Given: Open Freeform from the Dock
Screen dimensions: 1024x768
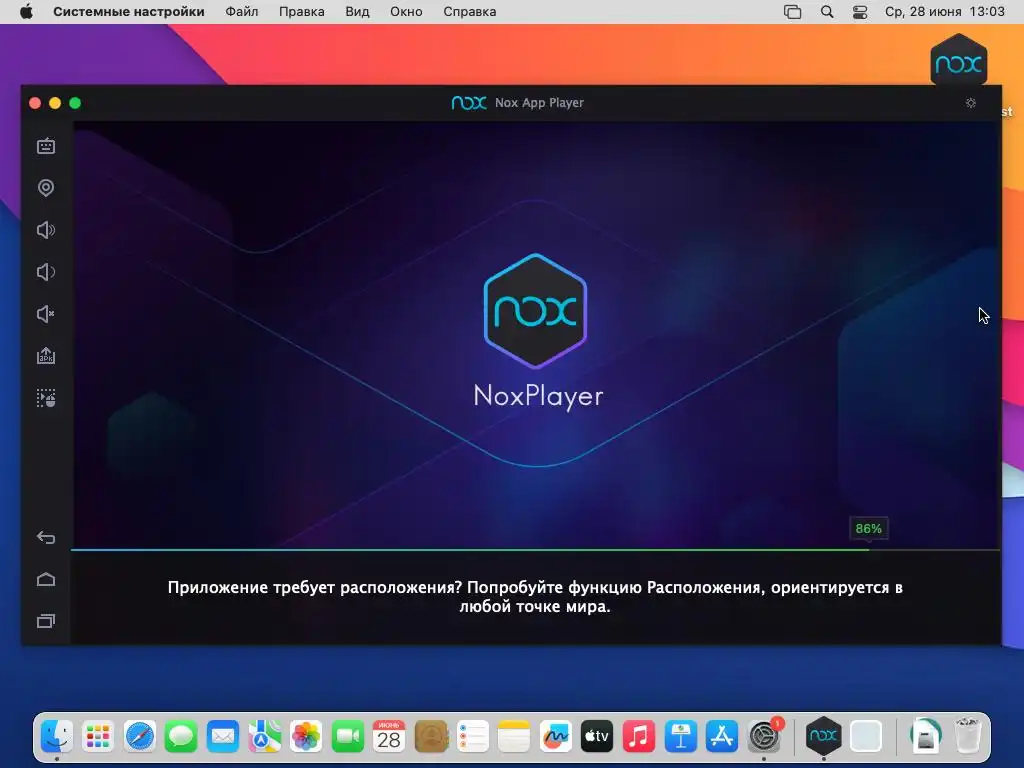Looking at the screenshot, I should (x=555, y=737).
